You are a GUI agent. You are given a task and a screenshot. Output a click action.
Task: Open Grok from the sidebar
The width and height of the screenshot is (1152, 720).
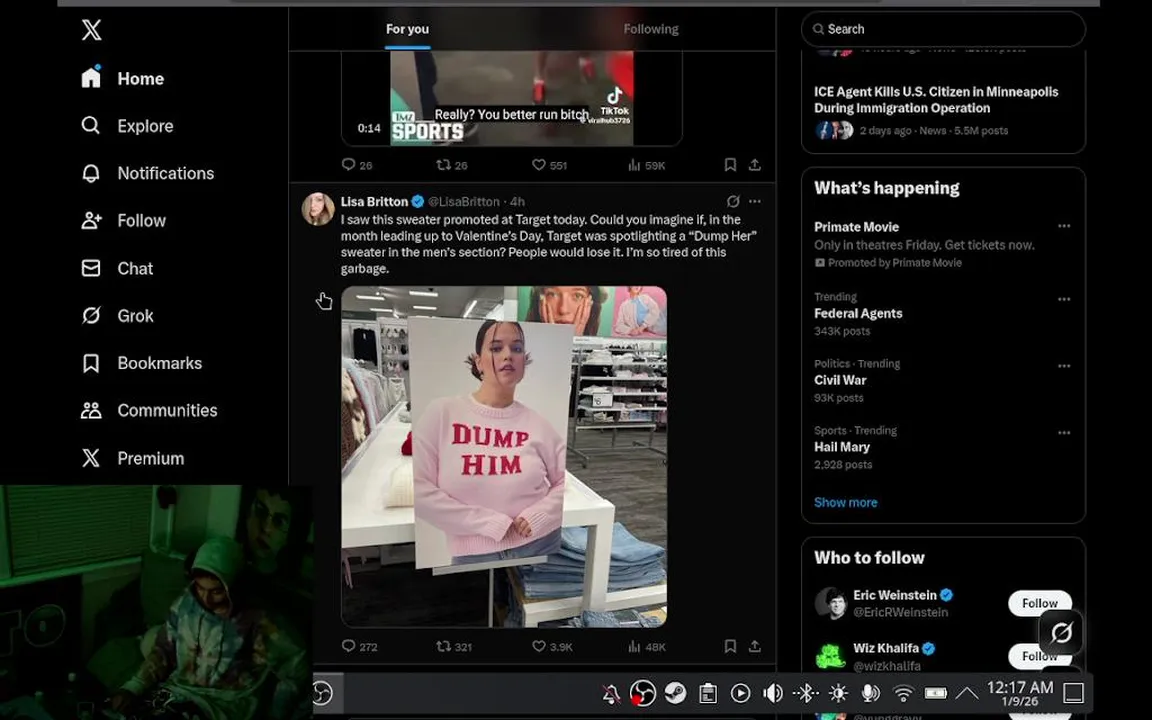click(118, 316)
